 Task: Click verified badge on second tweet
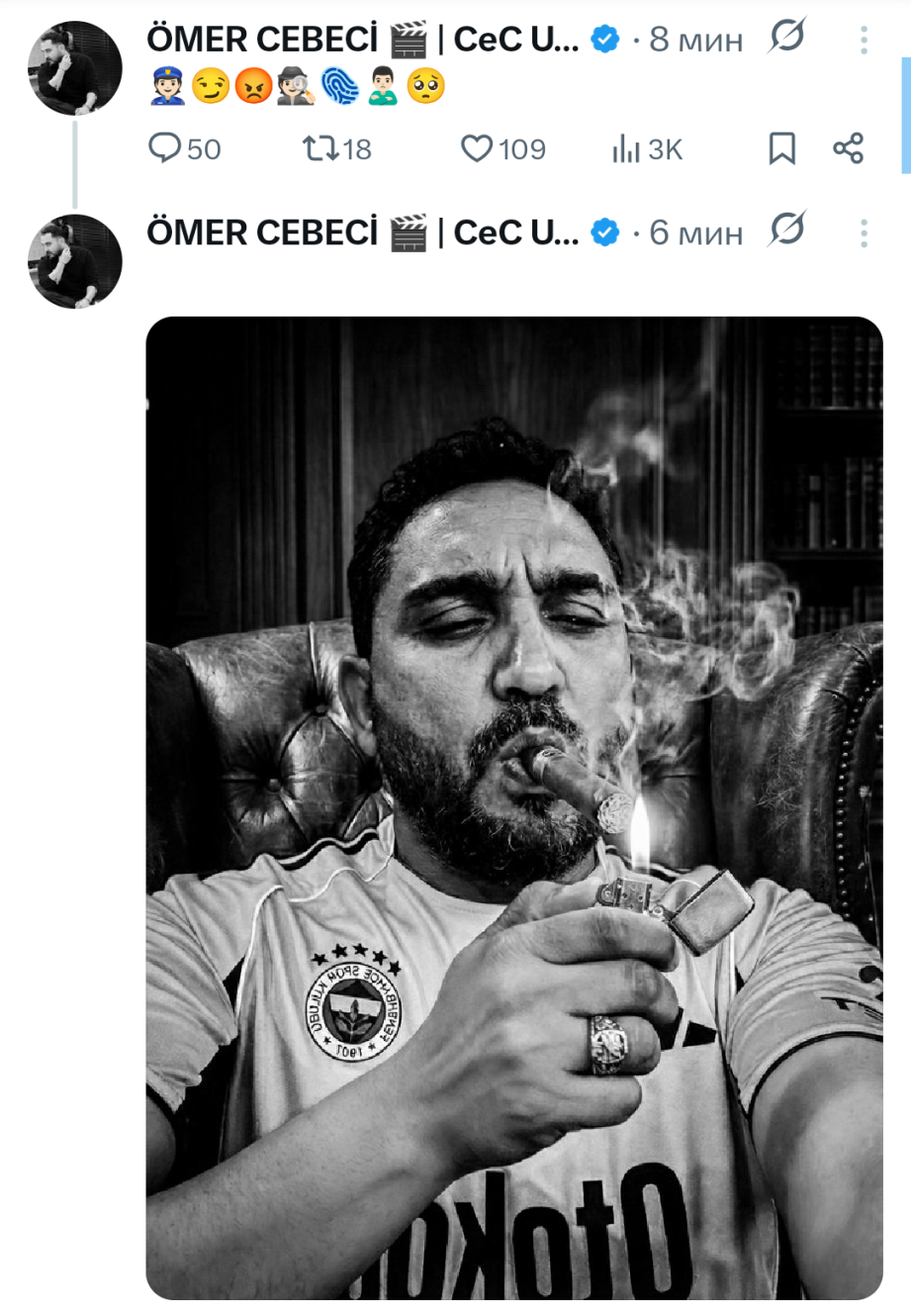pos(604,233)
